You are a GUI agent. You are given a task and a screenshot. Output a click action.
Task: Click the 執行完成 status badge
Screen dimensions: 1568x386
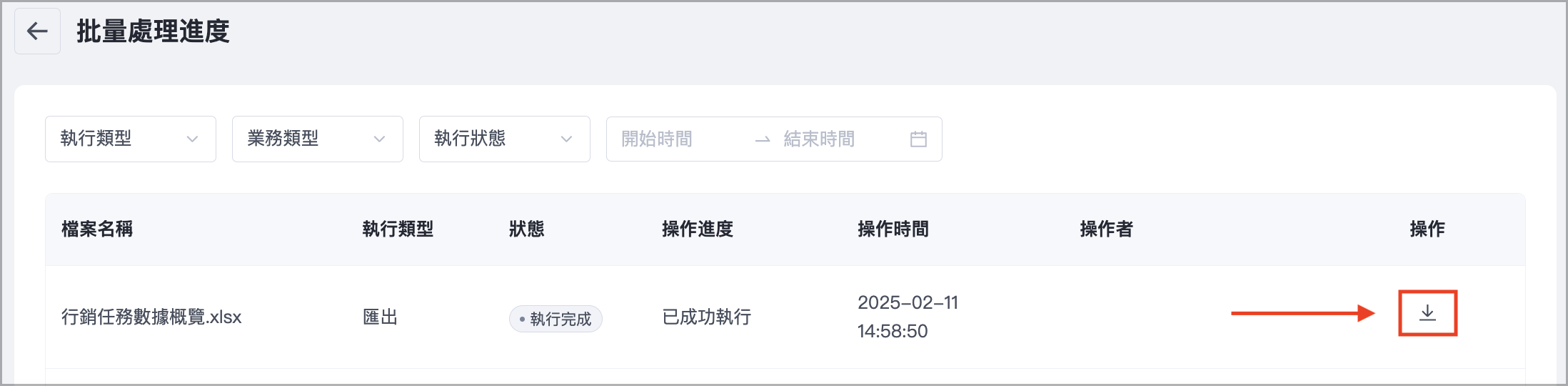coord(556,319)
